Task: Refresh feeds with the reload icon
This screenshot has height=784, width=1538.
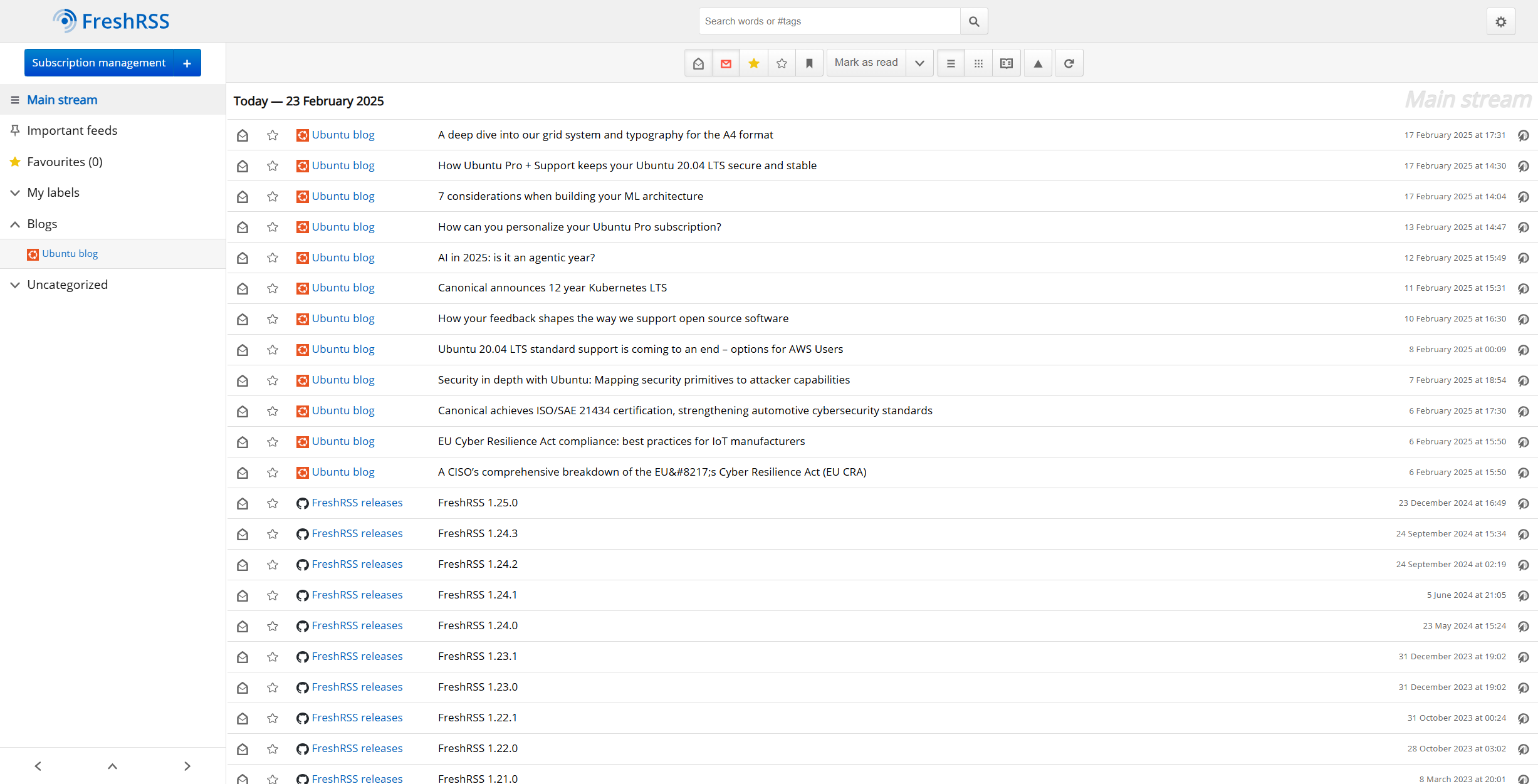Action: tap(1069, 63)
